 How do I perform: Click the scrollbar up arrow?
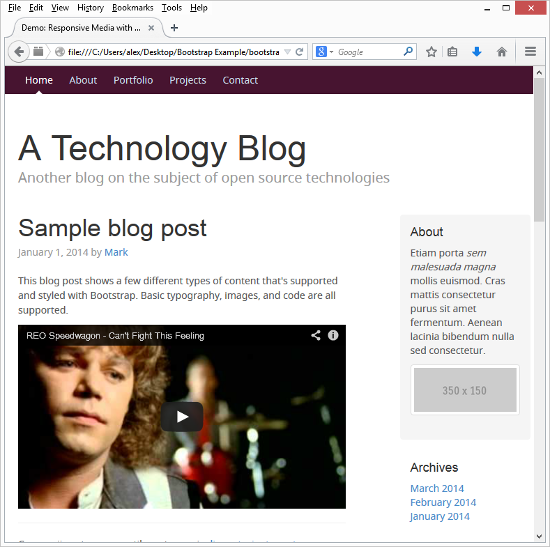539,73
